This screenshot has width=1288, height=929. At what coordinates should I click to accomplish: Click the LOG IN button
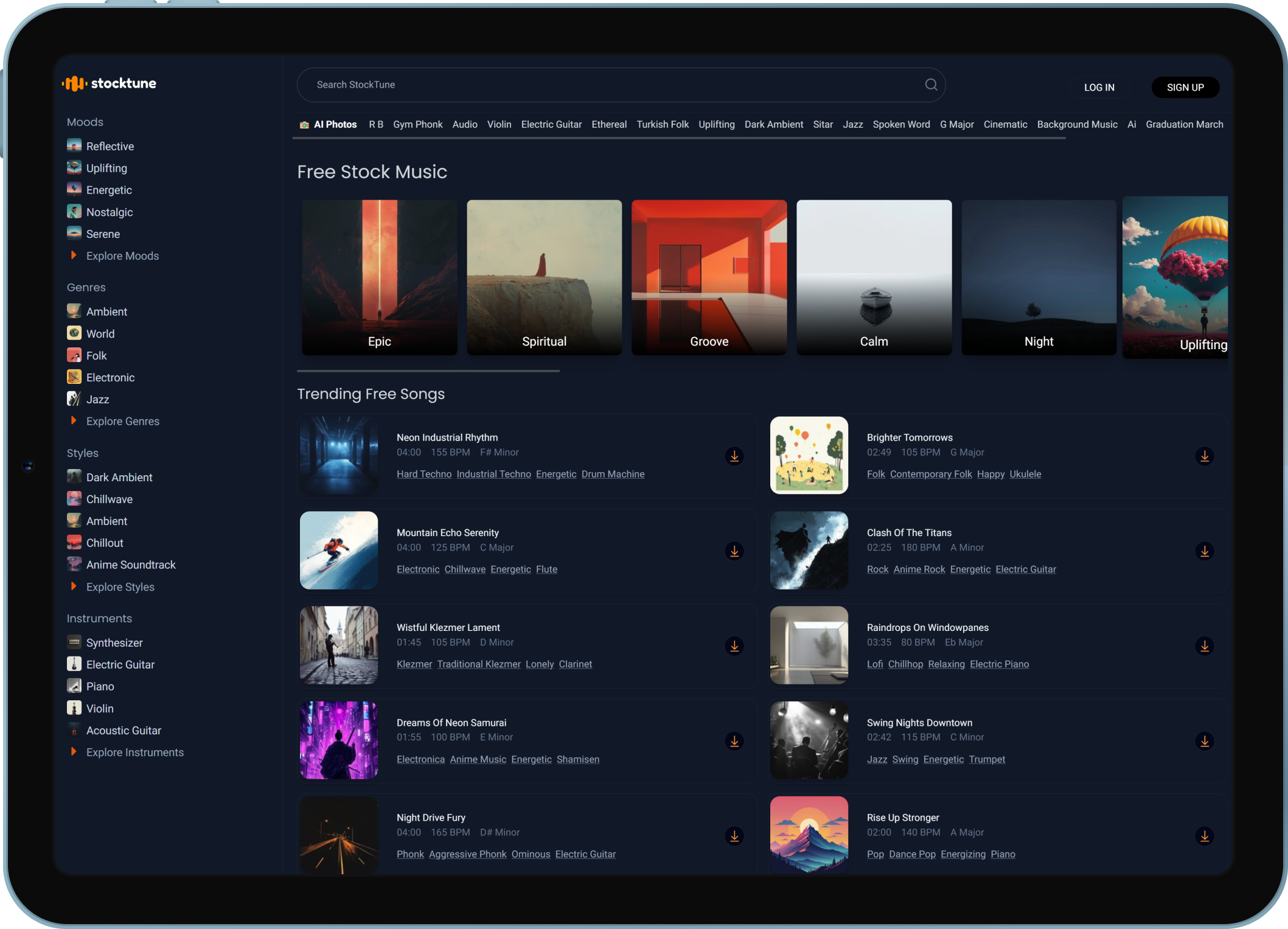(1099, 88)
